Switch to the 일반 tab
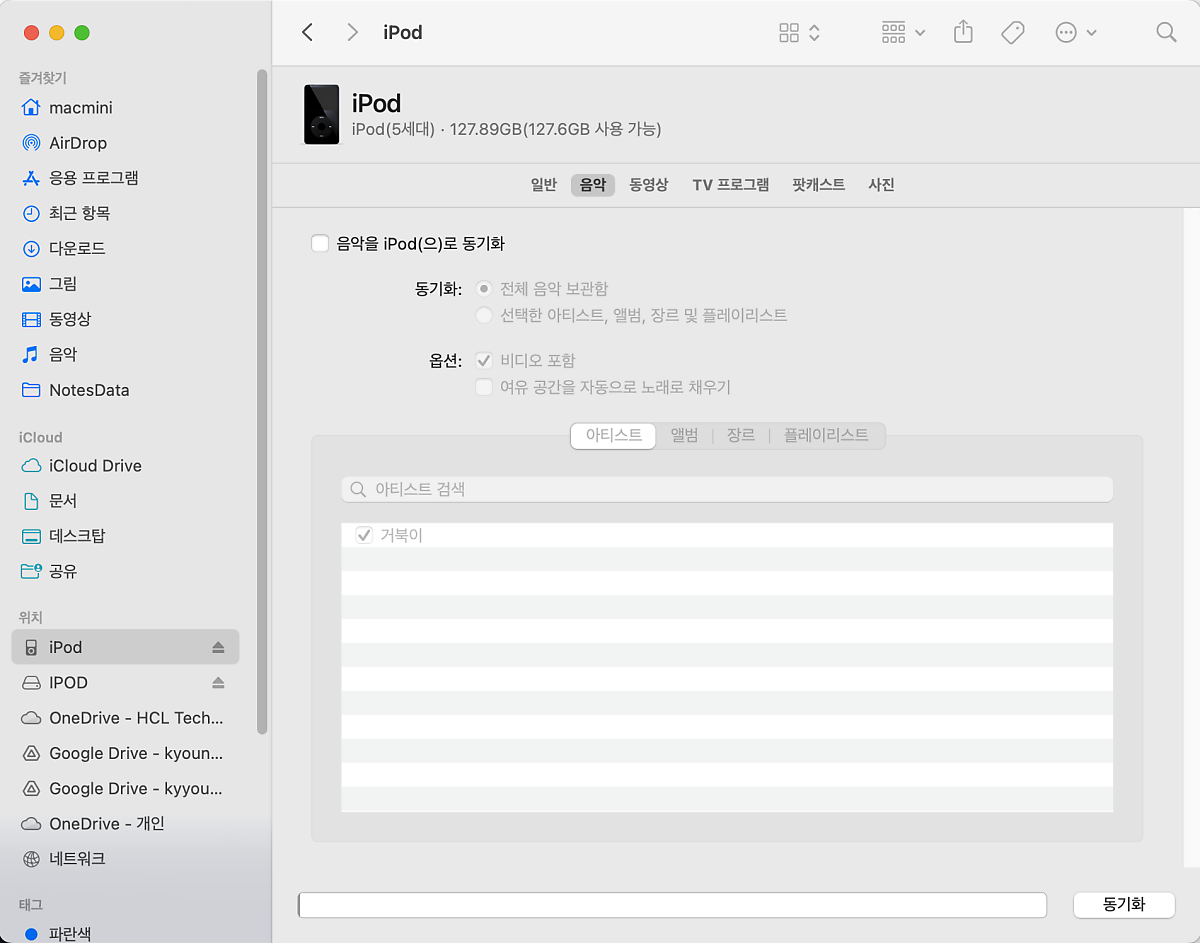This screenshot has width=1200, height=943. [x=543, y=185]
